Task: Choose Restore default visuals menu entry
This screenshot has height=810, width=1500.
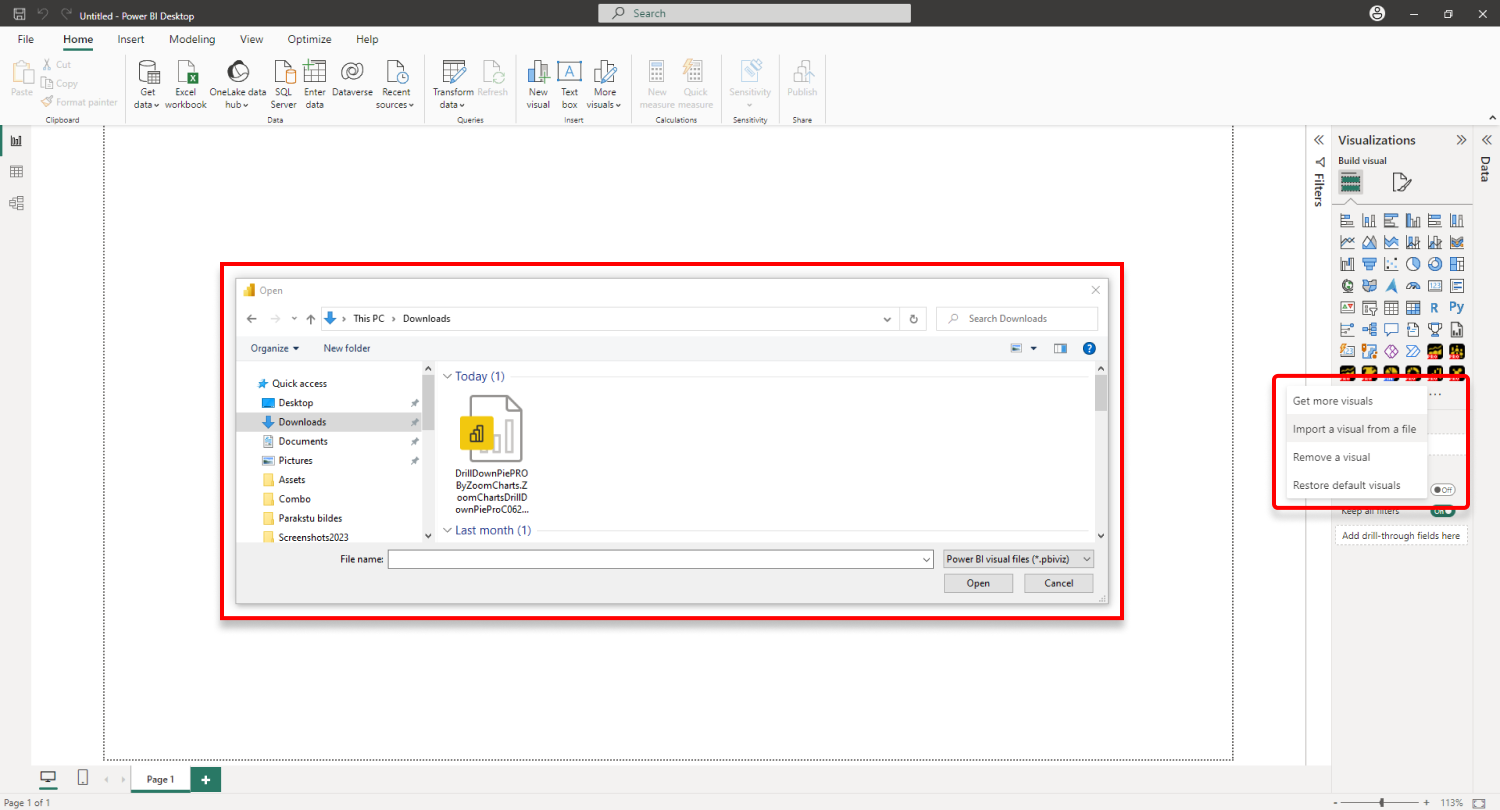Action: [x=1356, y=485]
